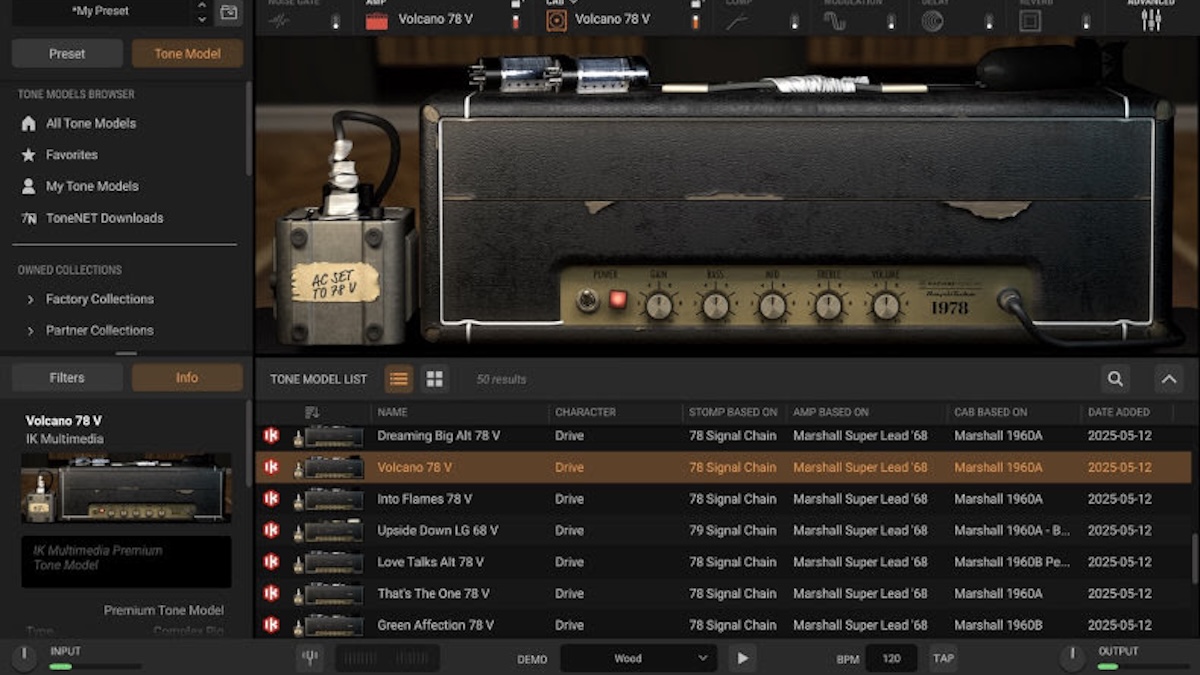Click the Output level knob
The image size is (1200, 675).
pos(1072,658)
